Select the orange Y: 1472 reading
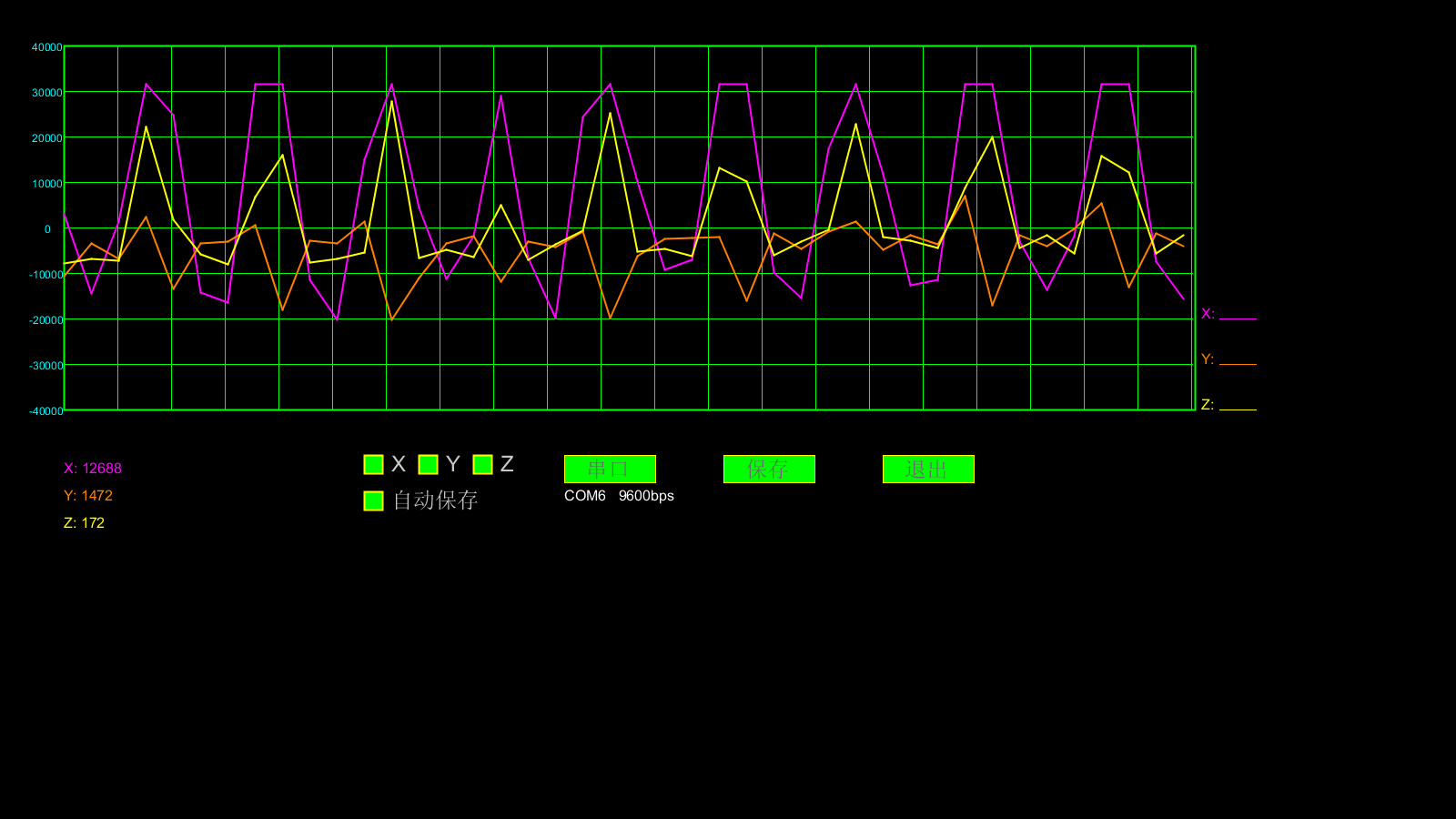Viewport: 1456px width, 819px height. [88, 496]
